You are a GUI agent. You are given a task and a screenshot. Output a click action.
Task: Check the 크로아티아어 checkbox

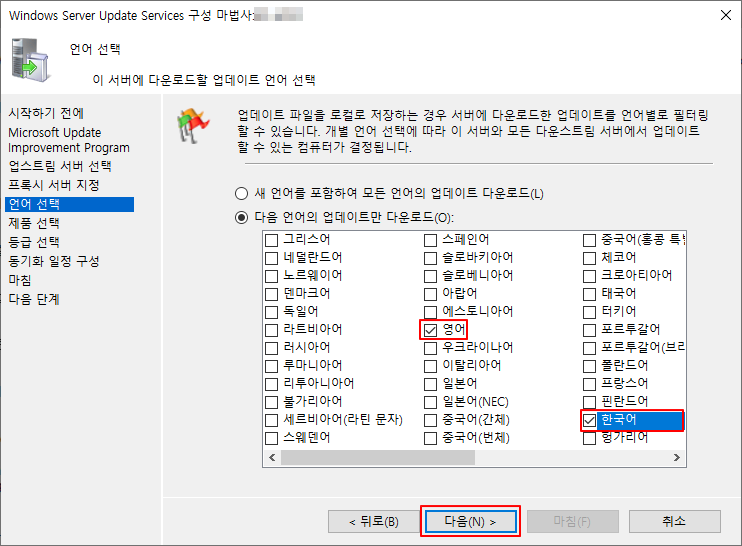(x=589, y=276)
